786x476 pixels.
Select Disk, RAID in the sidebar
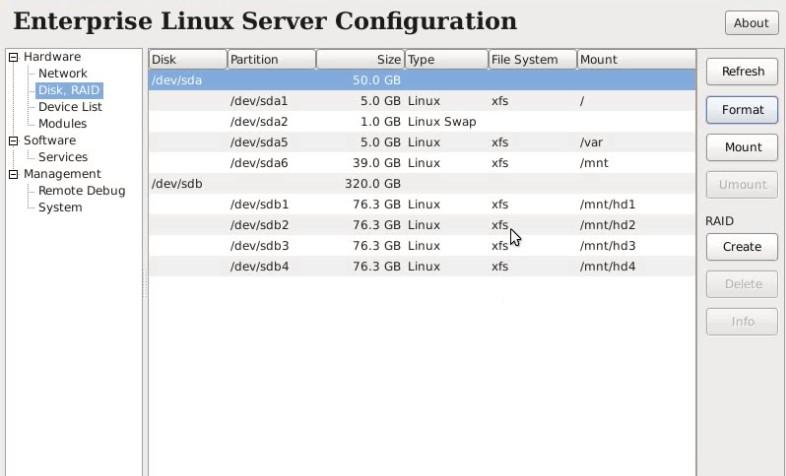click(x=69, y=90)
